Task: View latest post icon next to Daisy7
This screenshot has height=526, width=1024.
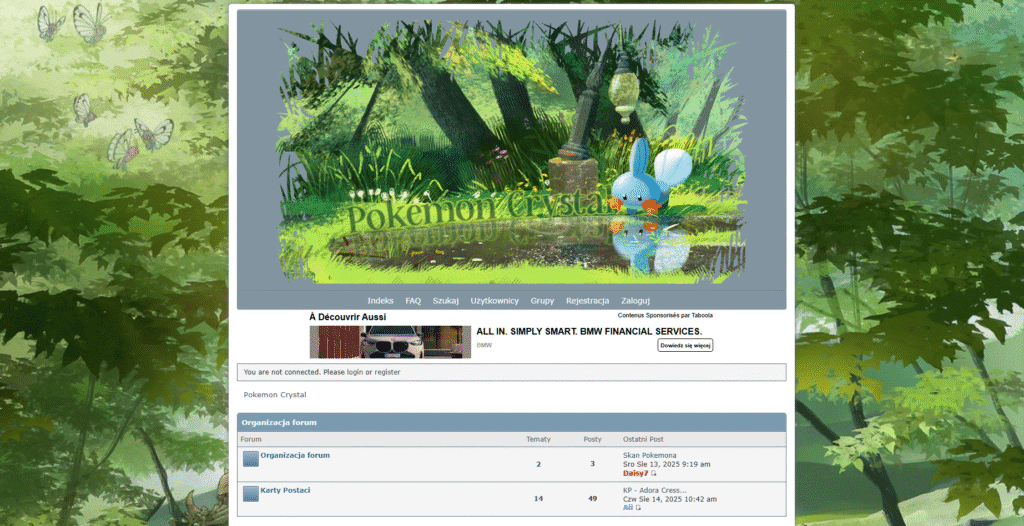Action: (654, 473)
